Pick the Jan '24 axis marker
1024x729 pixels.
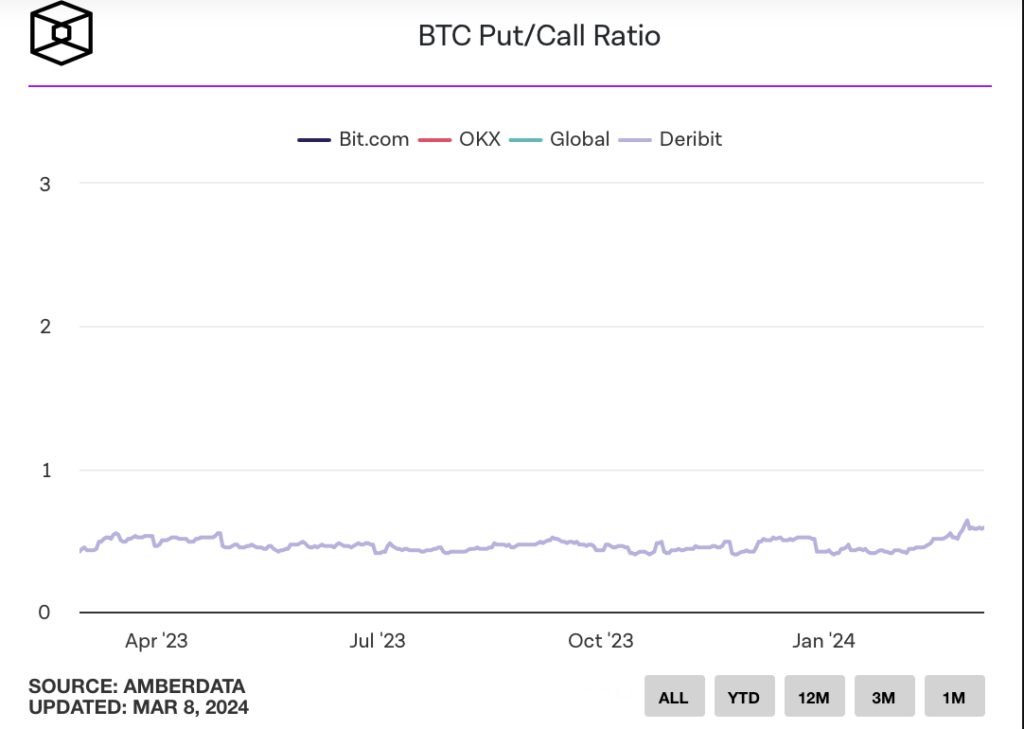[x=823, y=641]
